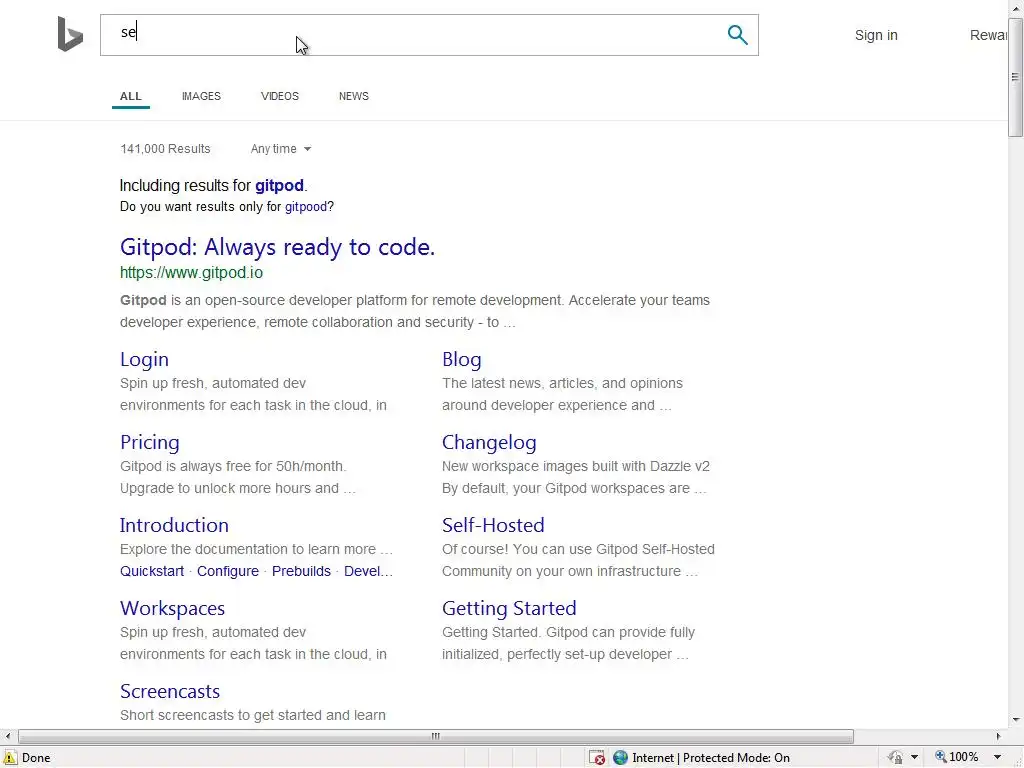Click the vertical scrollbar thumb
Screen dimensions: 1024x768
(1015, 76)
